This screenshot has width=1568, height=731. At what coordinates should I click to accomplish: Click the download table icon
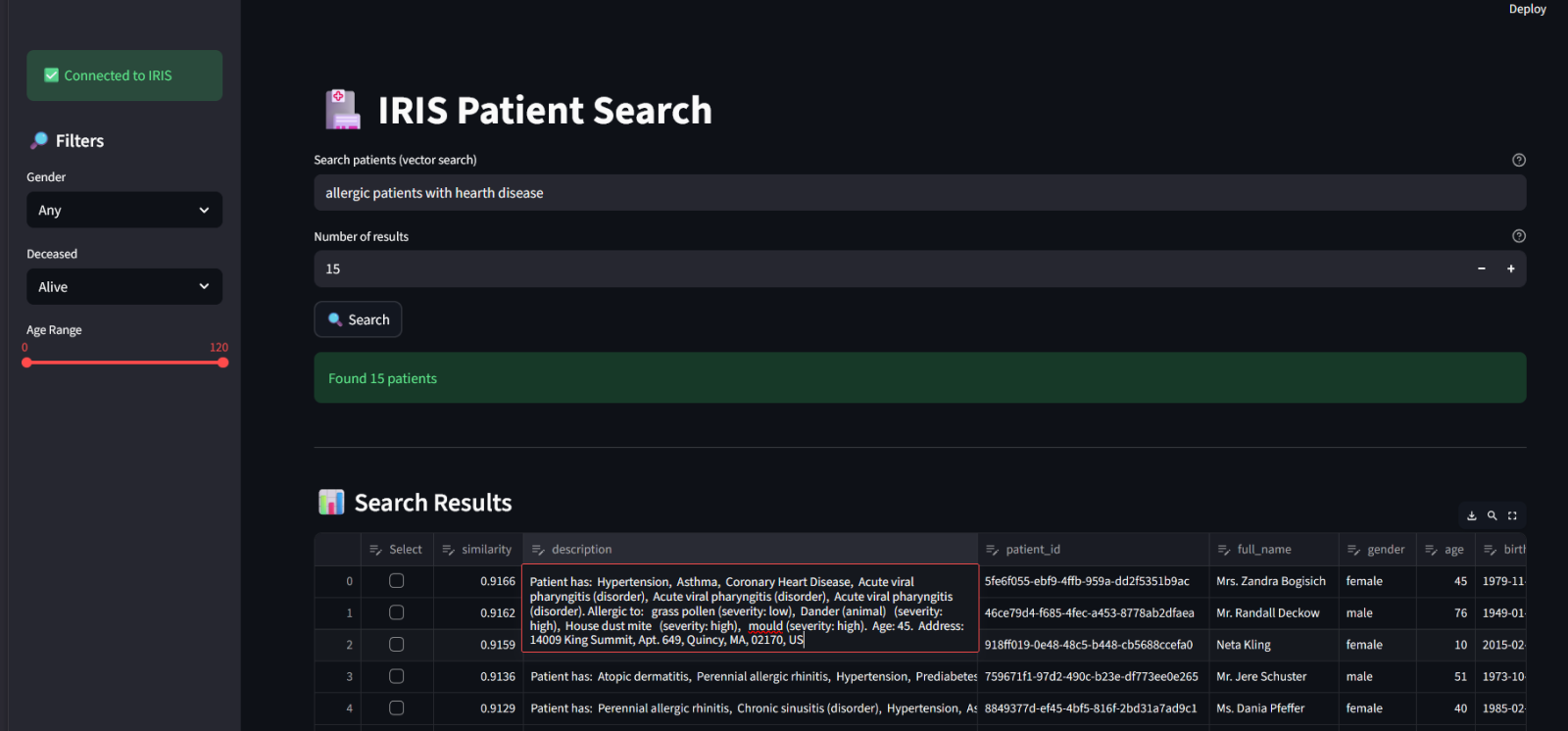click(x=1471, y=515)
